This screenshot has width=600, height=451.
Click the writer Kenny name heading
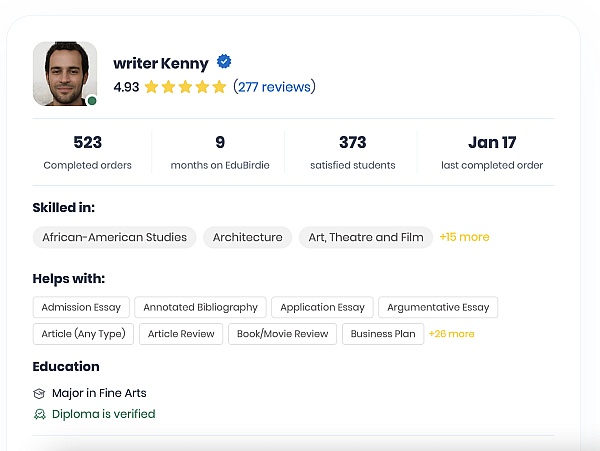(161, 63)
